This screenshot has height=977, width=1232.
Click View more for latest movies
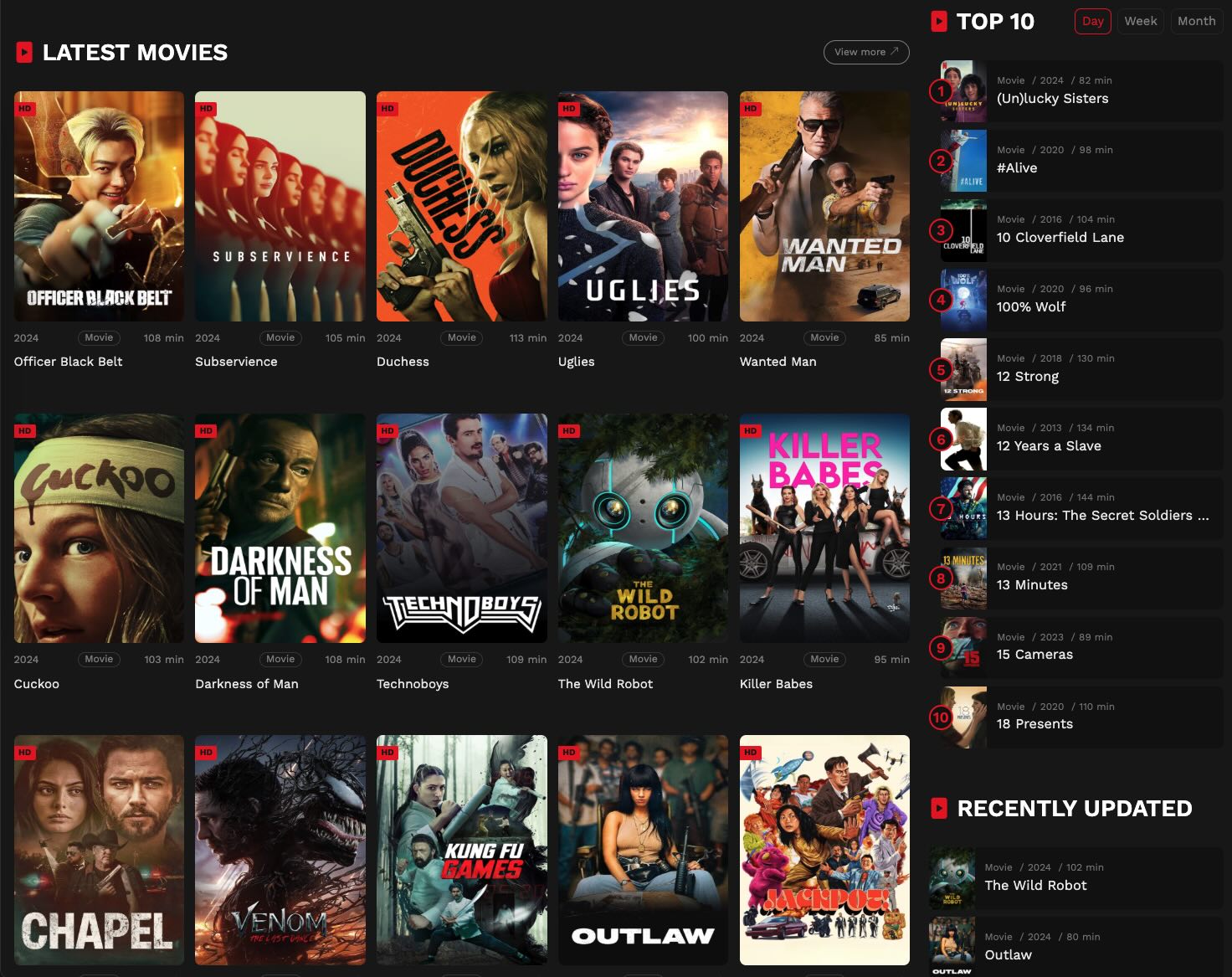[x=866, y=52]
